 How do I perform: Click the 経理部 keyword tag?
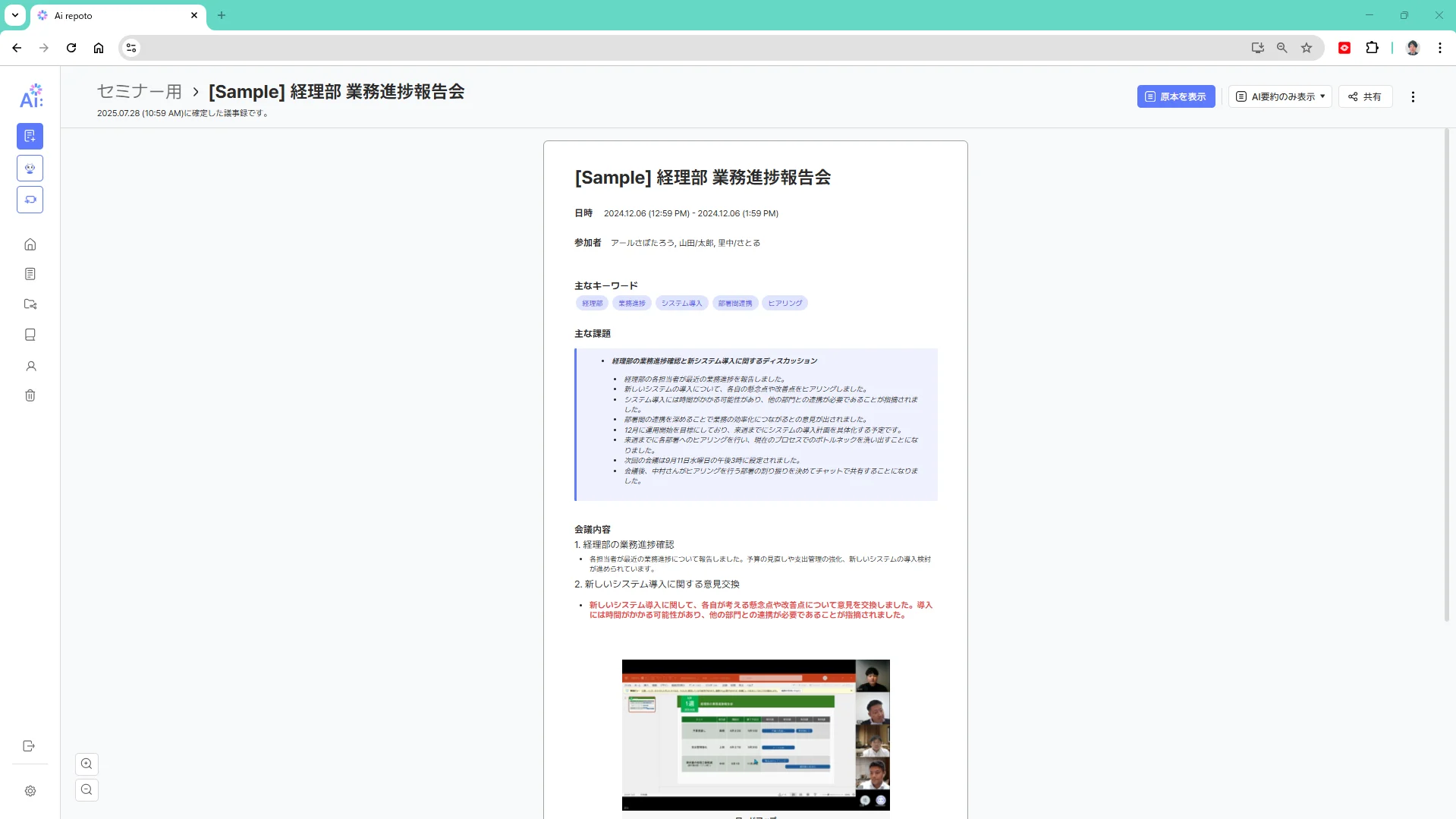click(x=592, y=304)
